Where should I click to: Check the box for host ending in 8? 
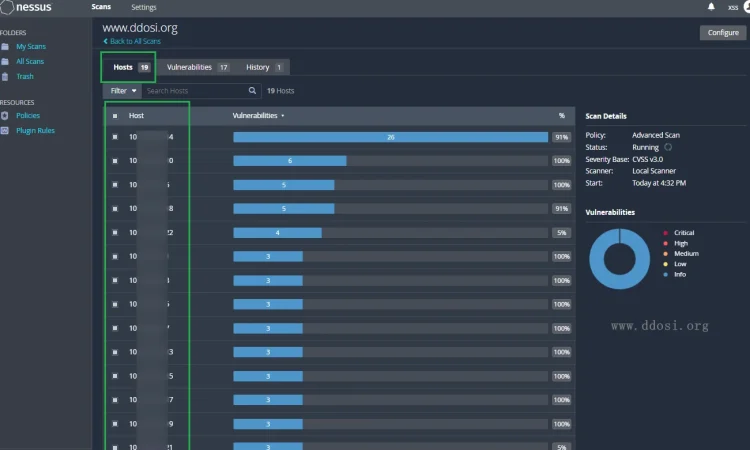click(115, 209)
